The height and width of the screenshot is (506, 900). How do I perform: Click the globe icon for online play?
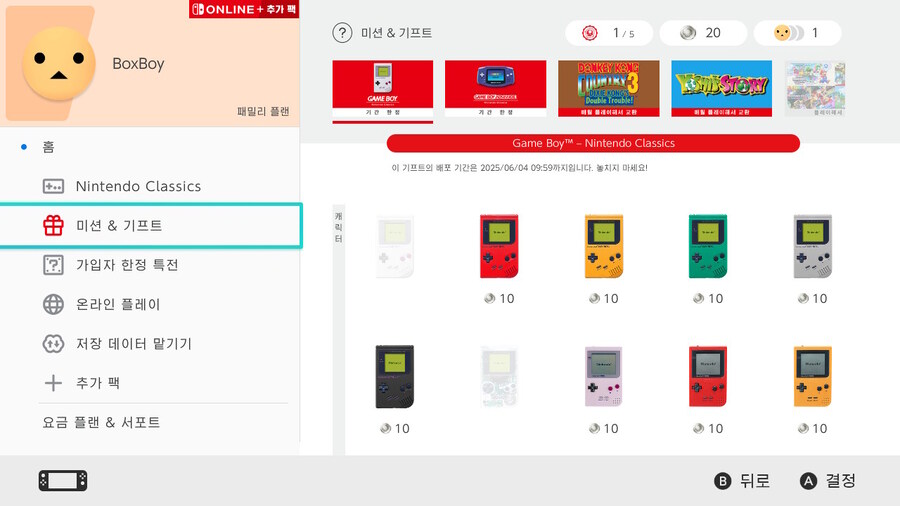click(53, 304)
